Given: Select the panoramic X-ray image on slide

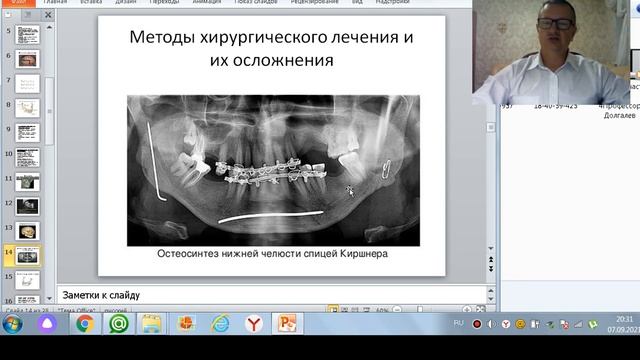Looking at the screenshot, I should 273,171.
